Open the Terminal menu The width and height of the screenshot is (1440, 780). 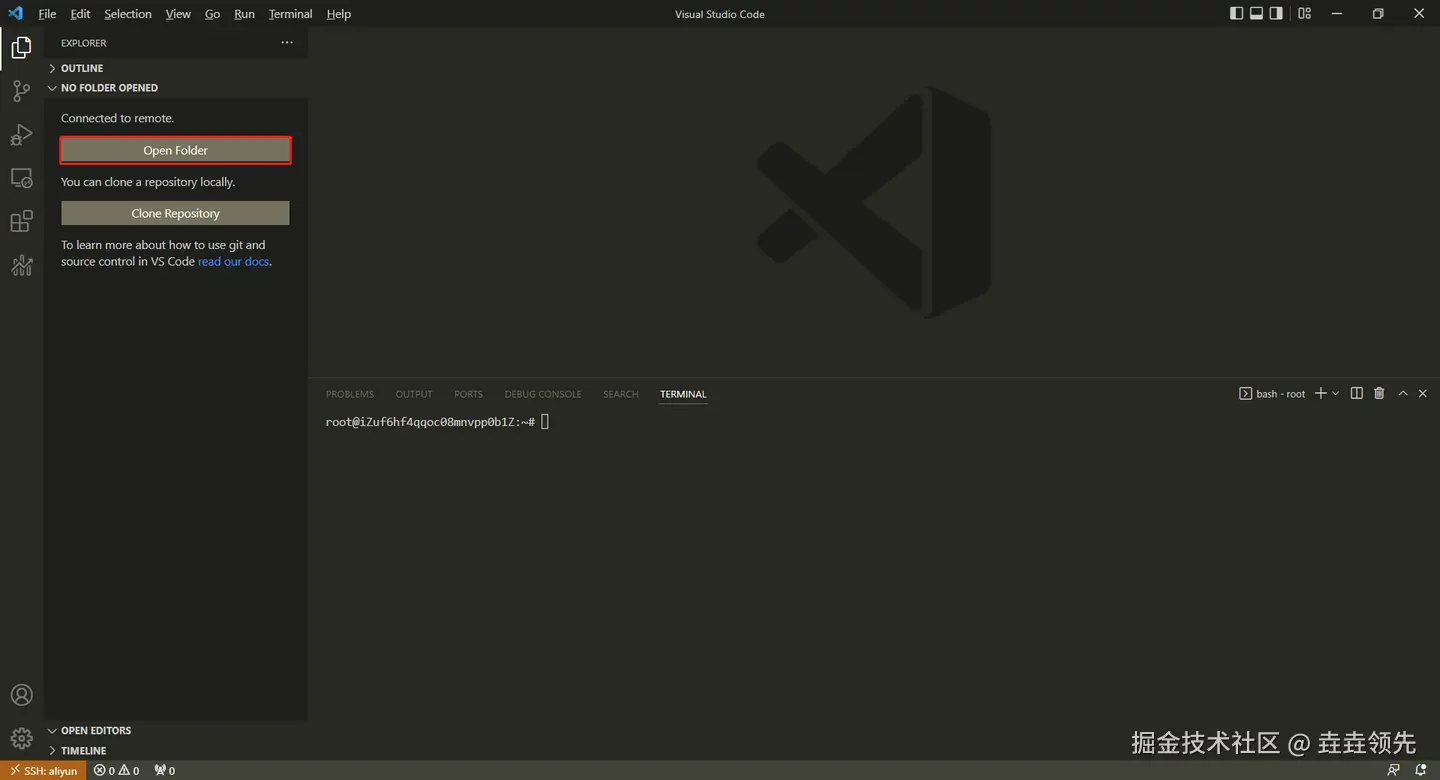(290, 14)
